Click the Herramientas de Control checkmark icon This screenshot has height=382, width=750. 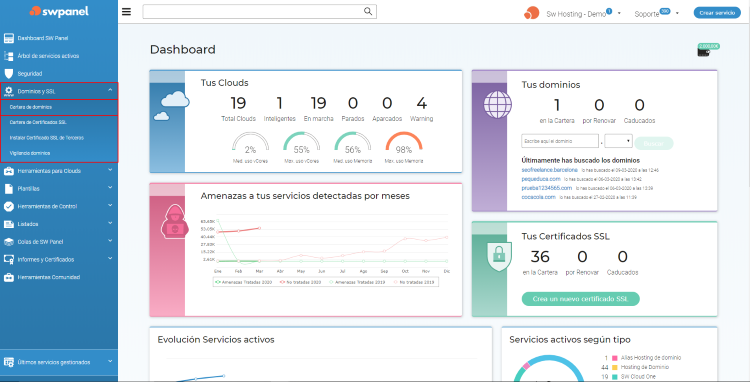pyautogui.click(x=9, y=207)
